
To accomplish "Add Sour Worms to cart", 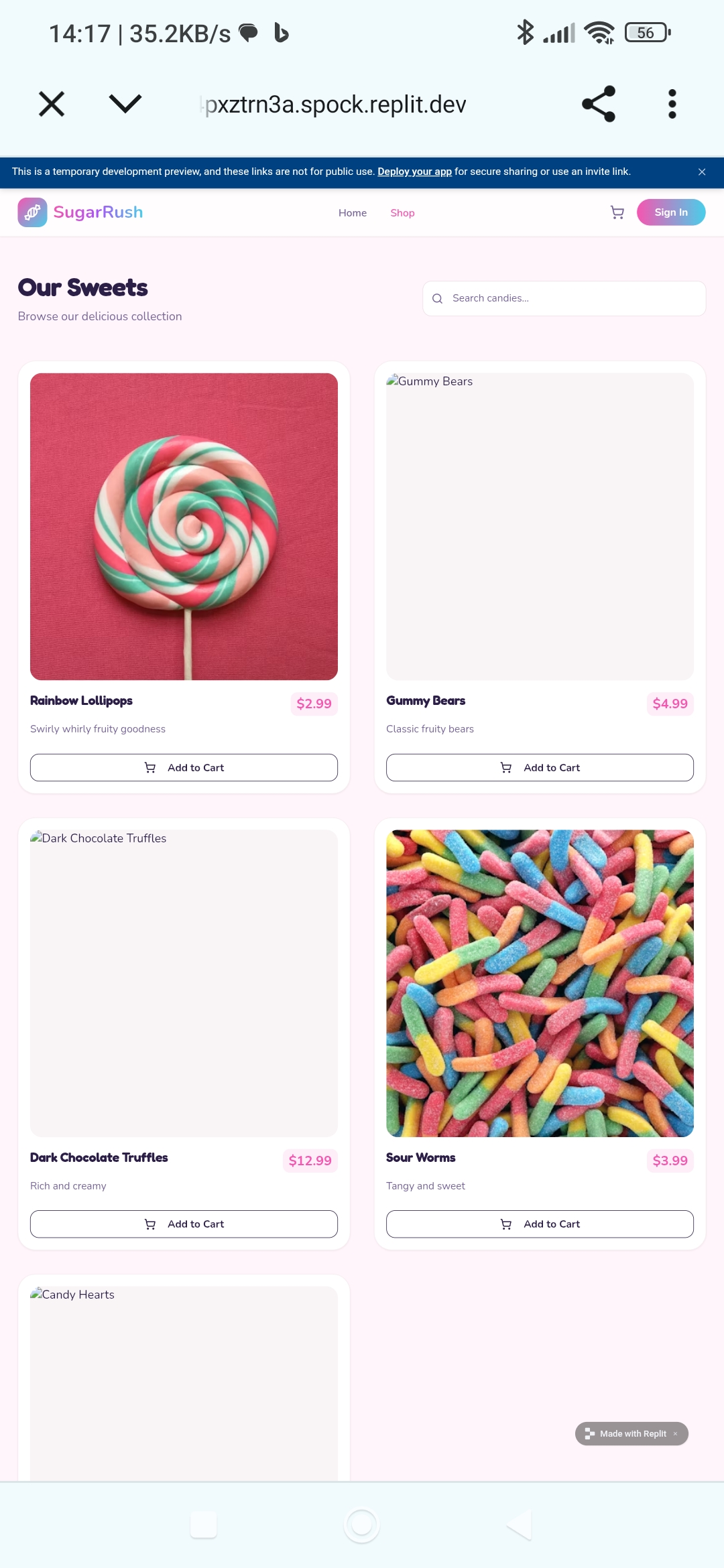I will coord(540,1224).
